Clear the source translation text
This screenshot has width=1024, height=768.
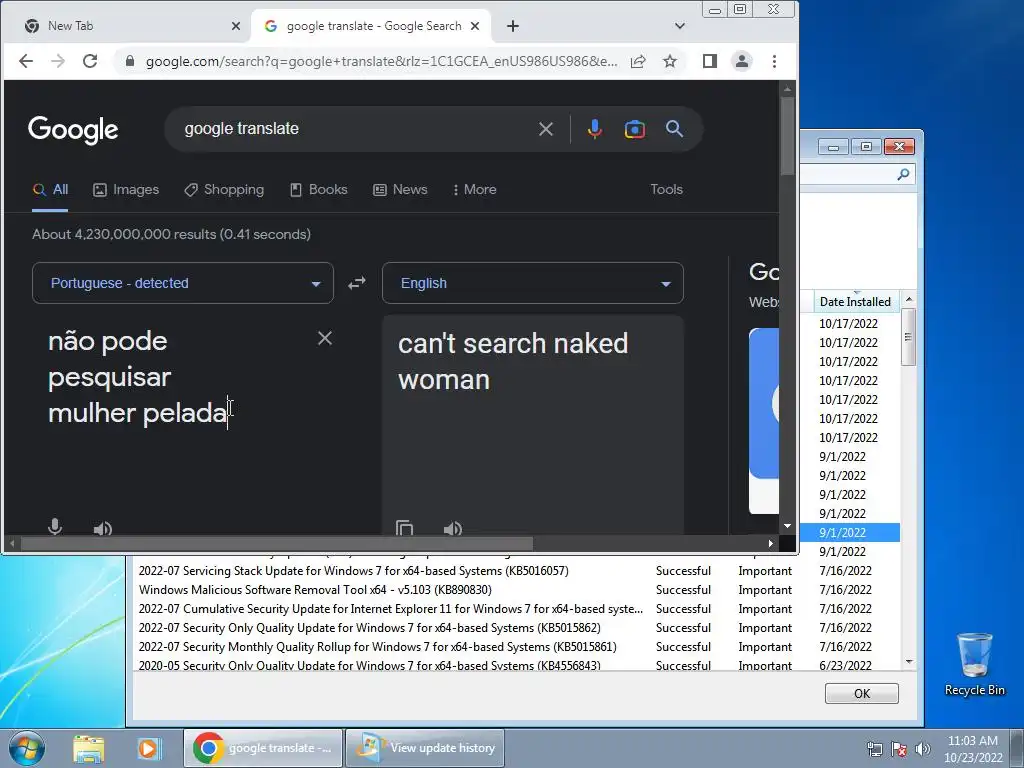tap(325, 338)
